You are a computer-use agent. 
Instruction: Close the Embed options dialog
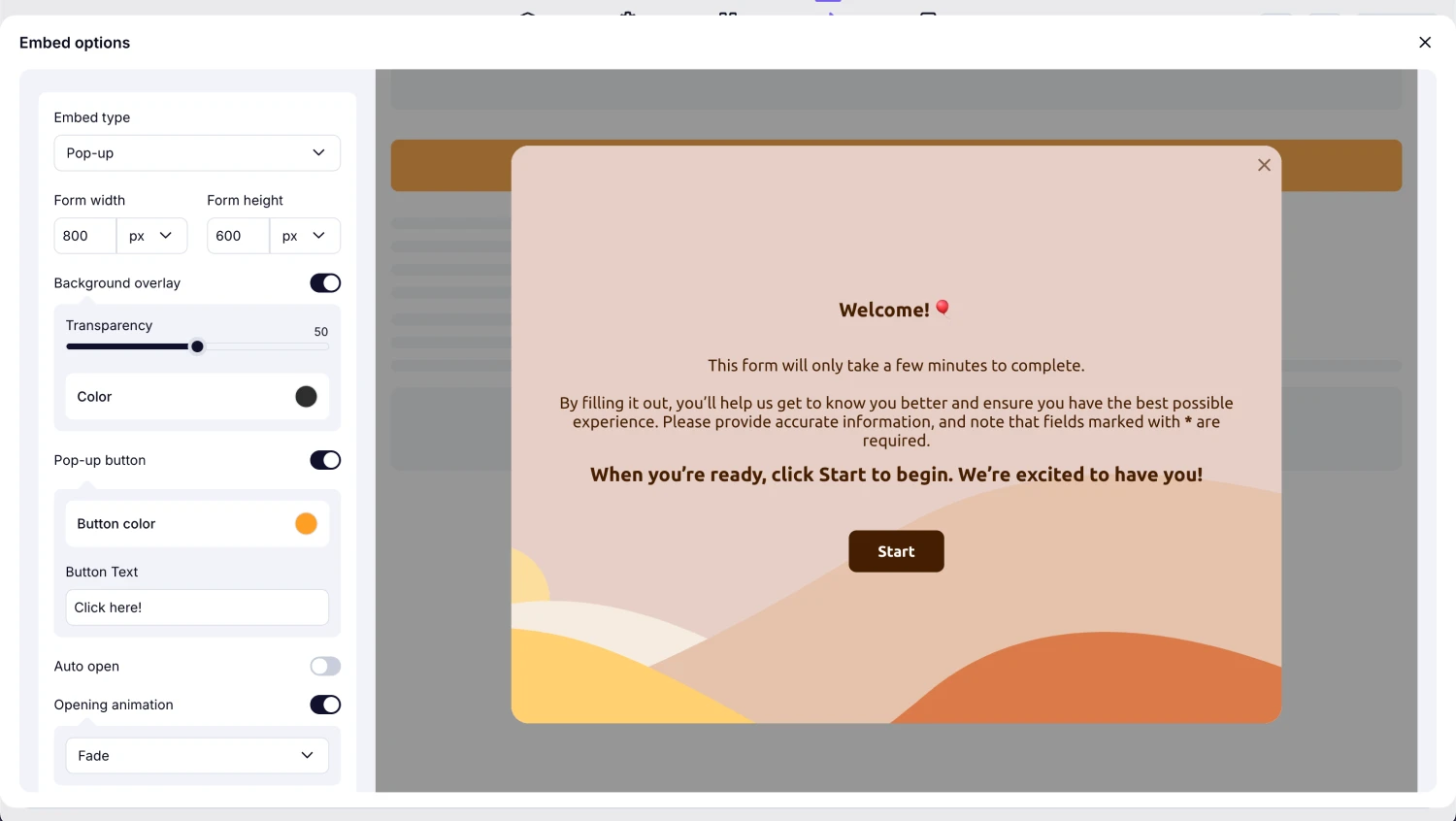[x=1425, y=42]
